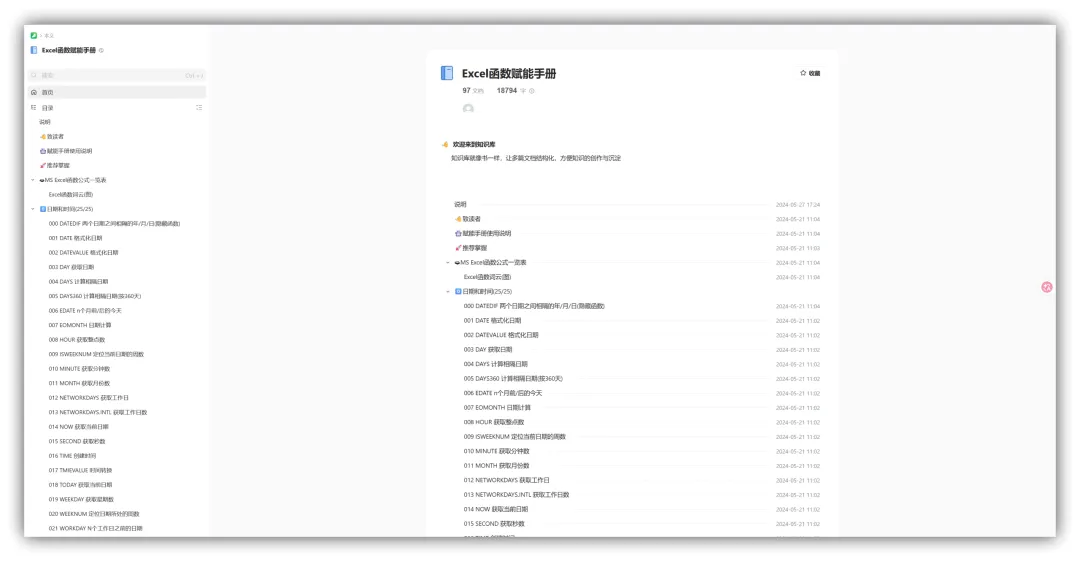Open 赋能手册使用说明 in the main list

[483, 234]
